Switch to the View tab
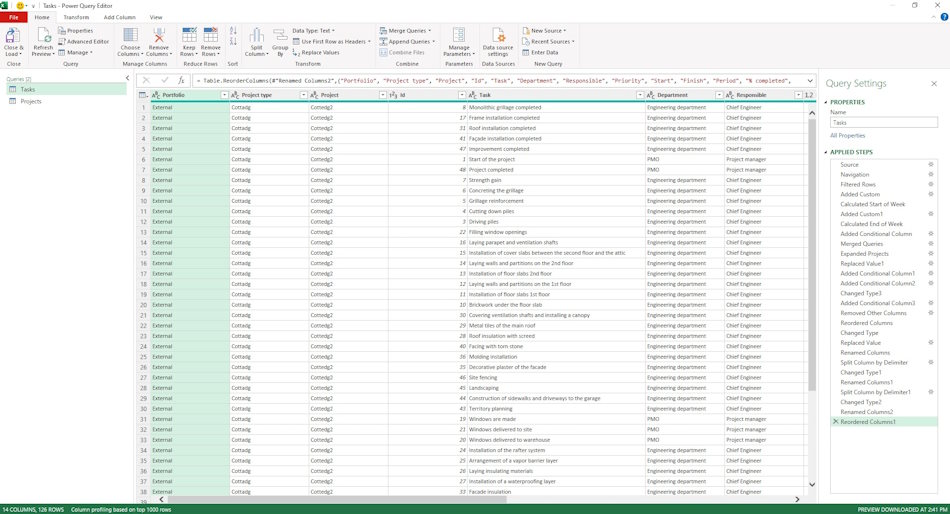 tap(156, 17)
